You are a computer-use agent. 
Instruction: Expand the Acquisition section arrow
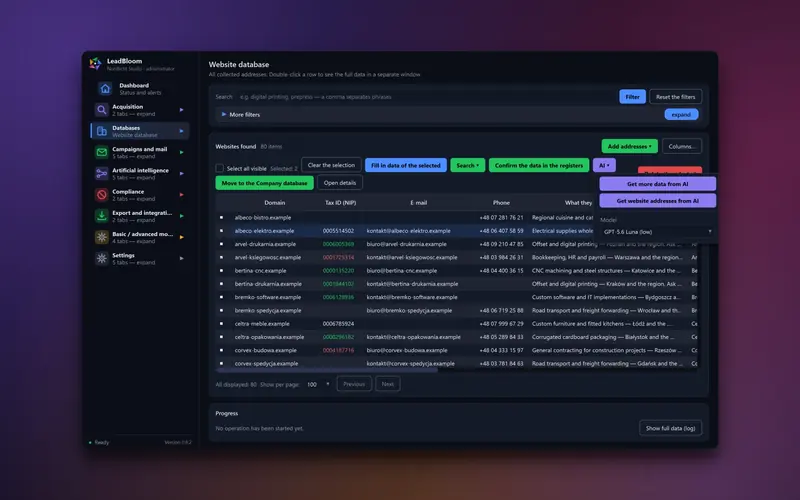(182, 110)
